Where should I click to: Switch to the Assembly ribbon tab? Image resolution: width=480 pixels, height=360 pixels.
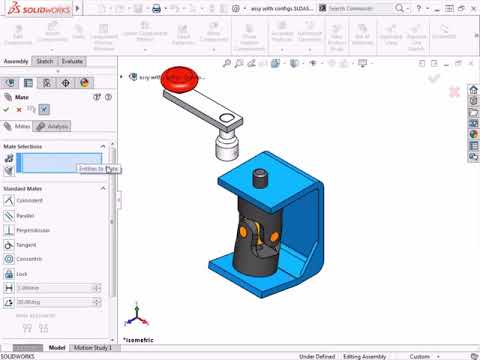coord(16,61)
